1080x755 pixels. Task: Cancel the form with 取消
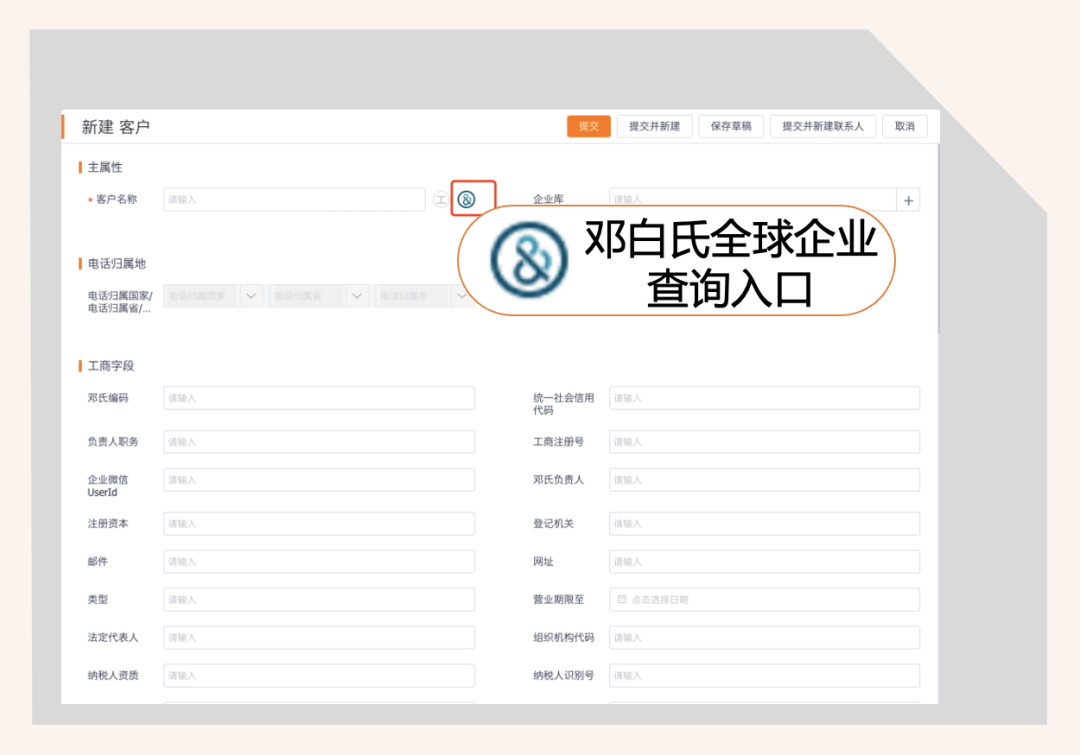coord(904,126)
